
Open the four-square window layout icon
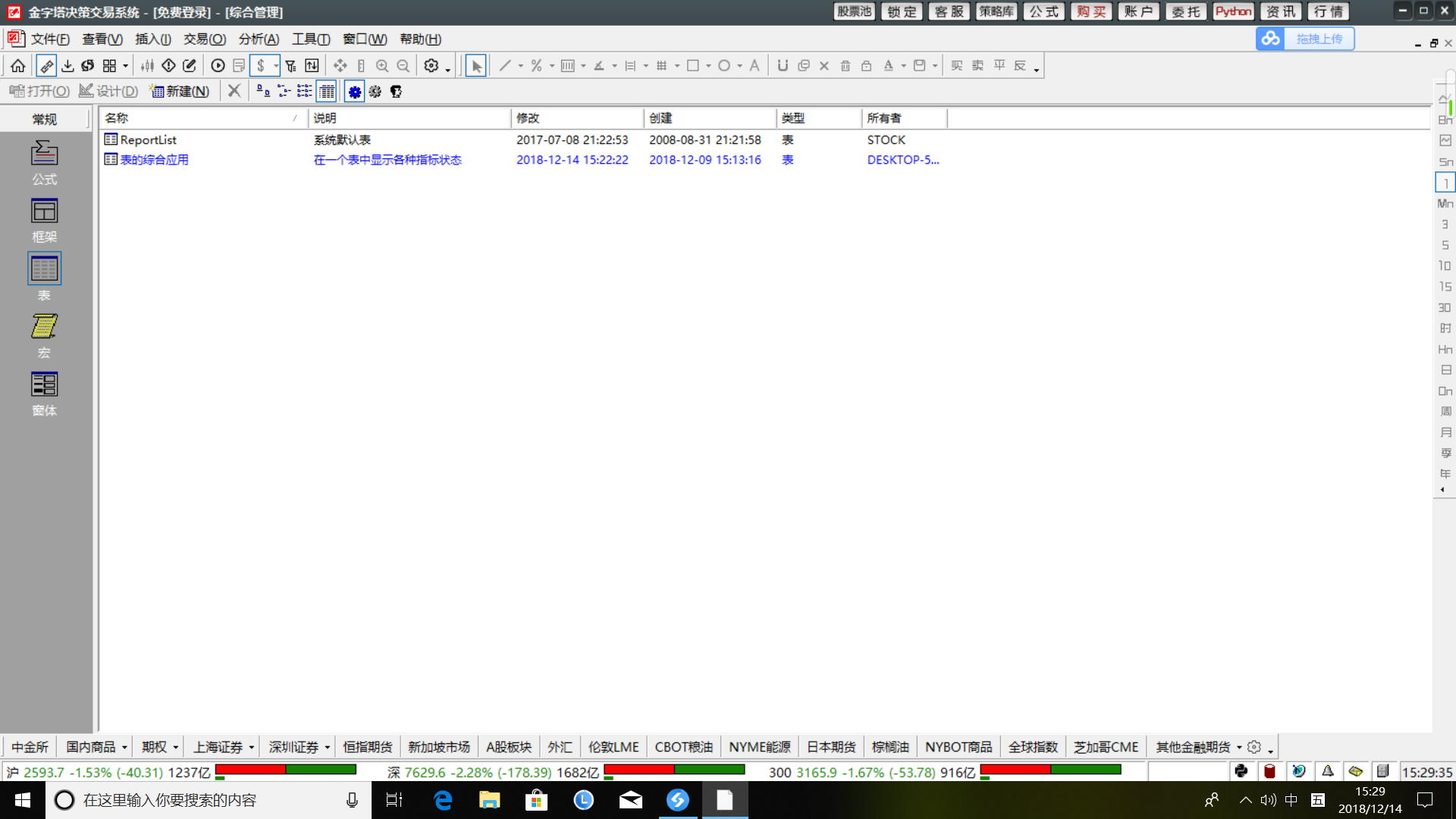[110, 66]
